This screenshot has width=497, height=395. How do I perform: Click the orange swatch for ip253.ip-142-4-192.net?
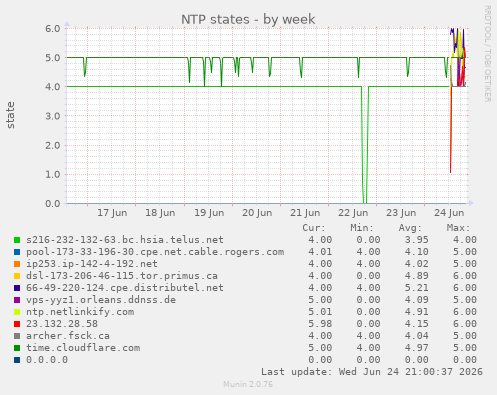(17, 264)
